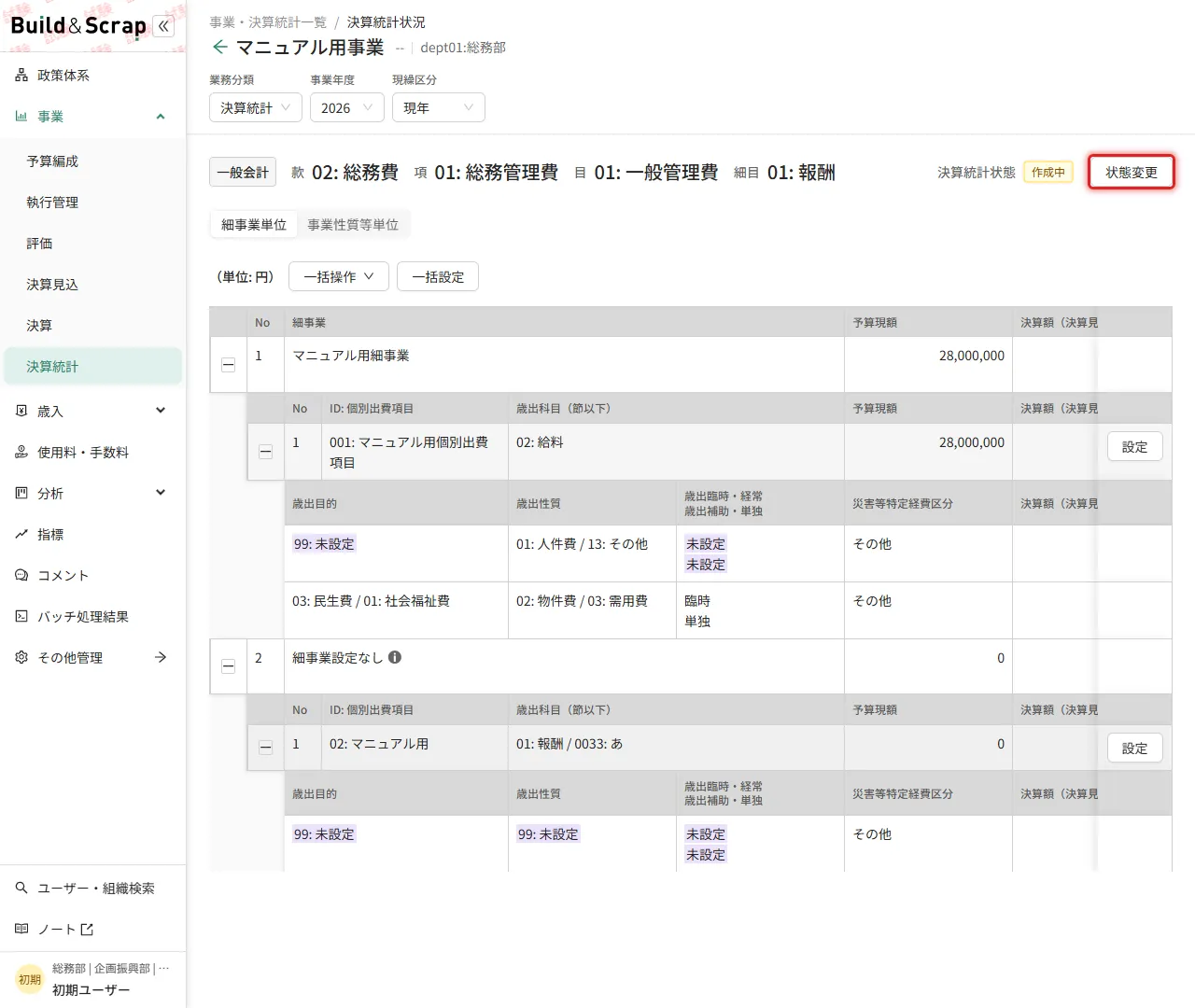Screen dimensions: 1195x1008
Task: Click the バッチ処理結果 terminal icon
Action: coord(21,616)
